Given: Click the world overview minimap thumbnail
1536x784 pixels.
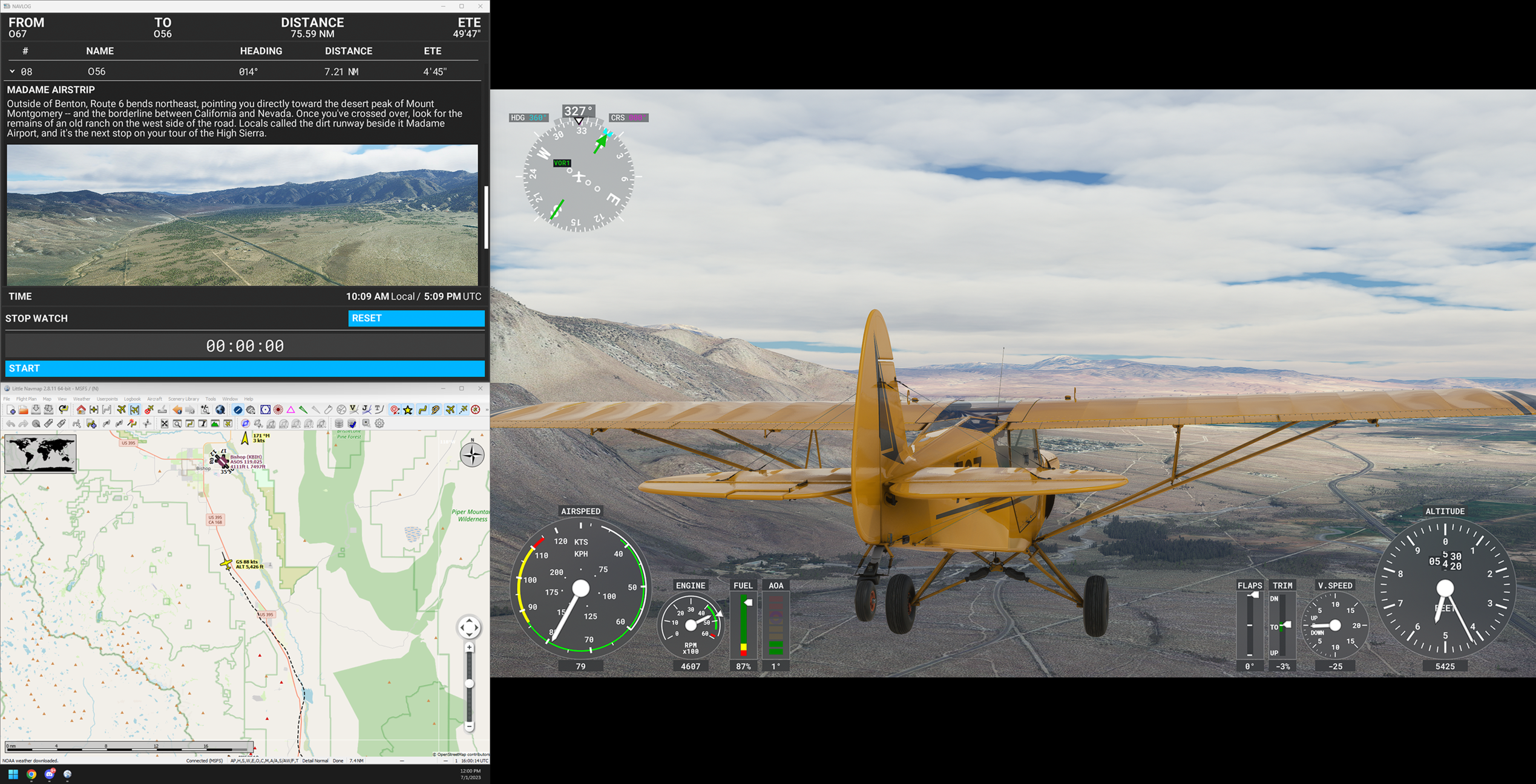Looking at the screenshot, I should (40, 454).
